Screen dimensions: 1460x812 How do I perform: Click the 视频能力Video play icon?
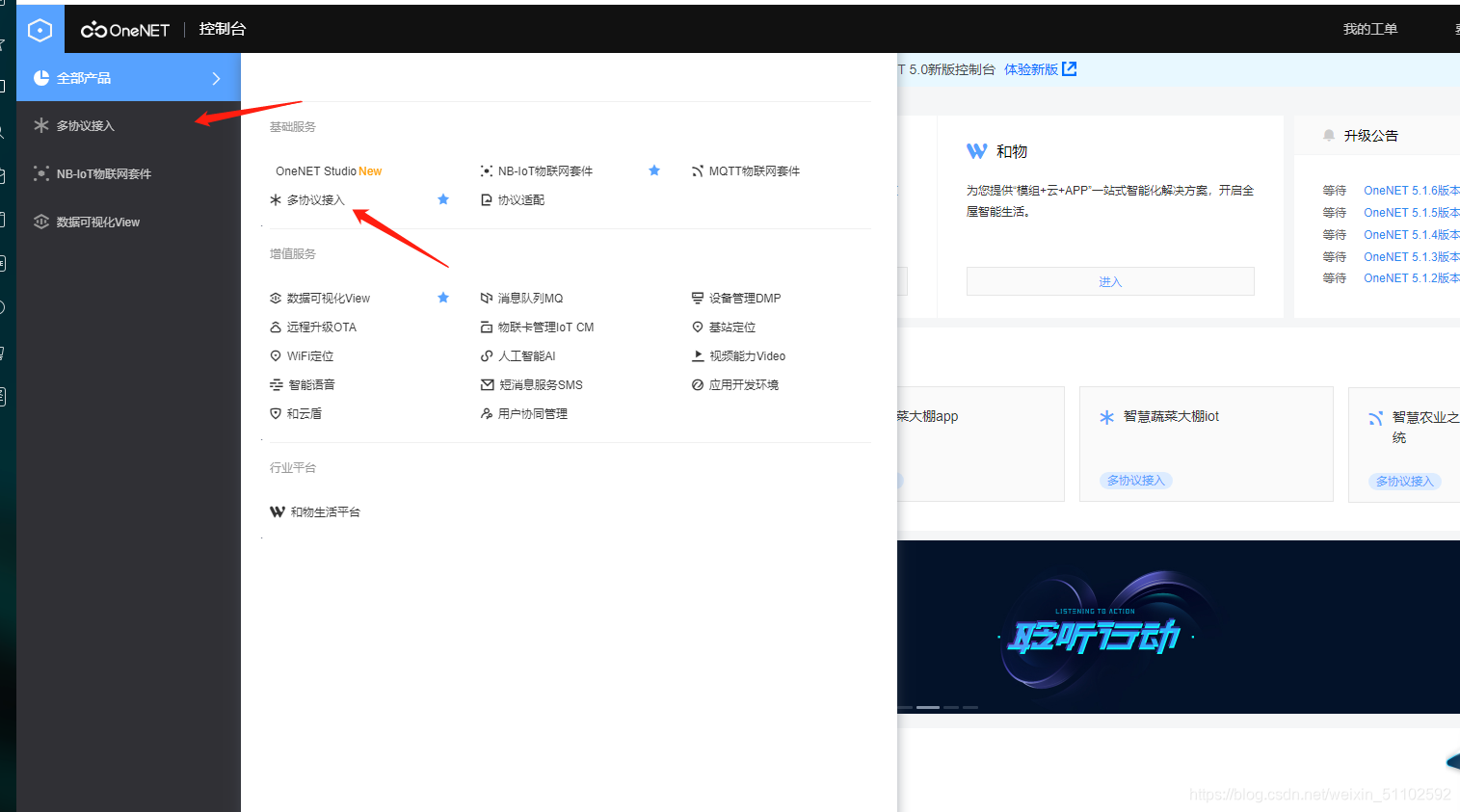(x=698, y=356)
